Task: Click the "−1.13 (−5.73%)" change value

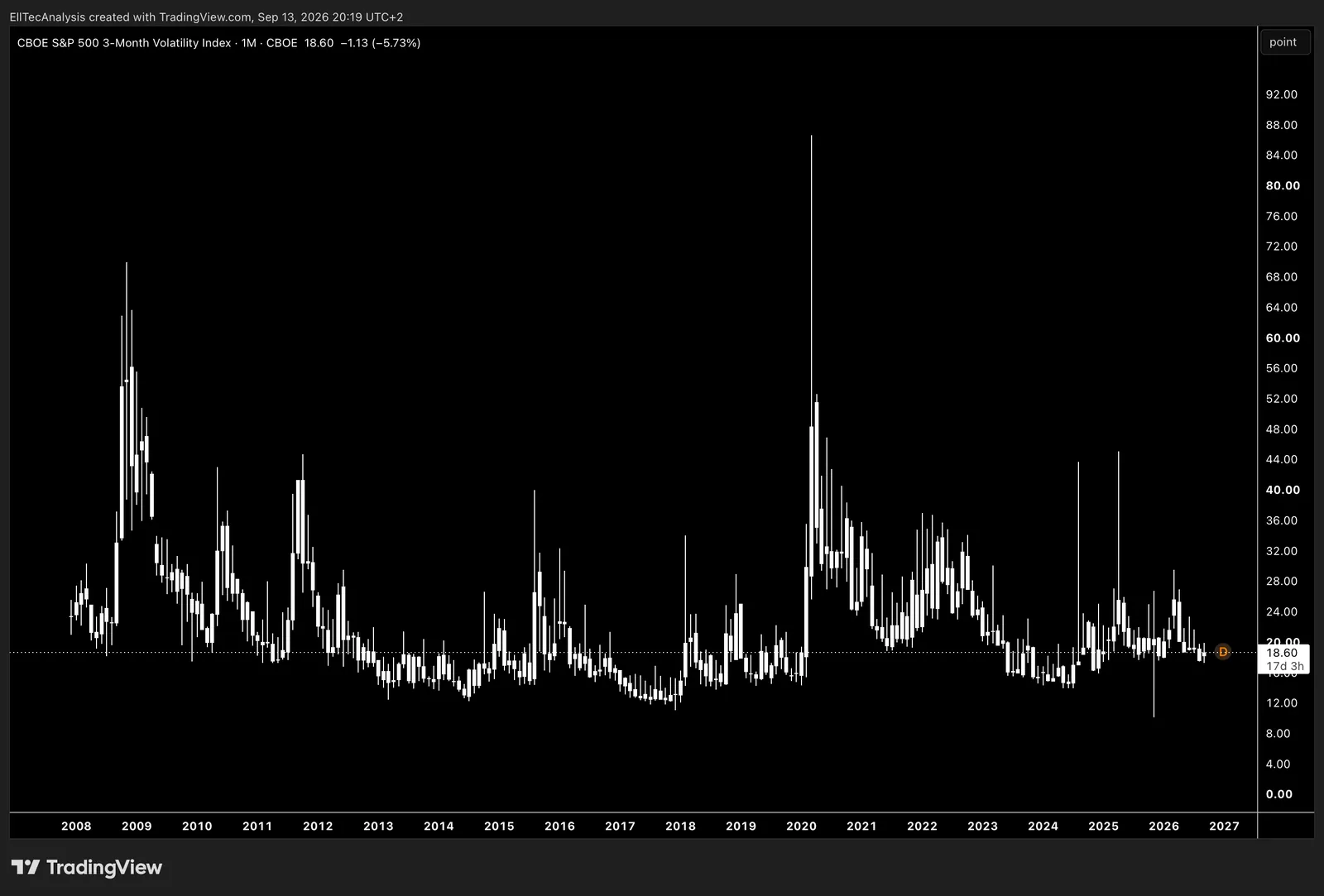Action: [x=381, y=43]
